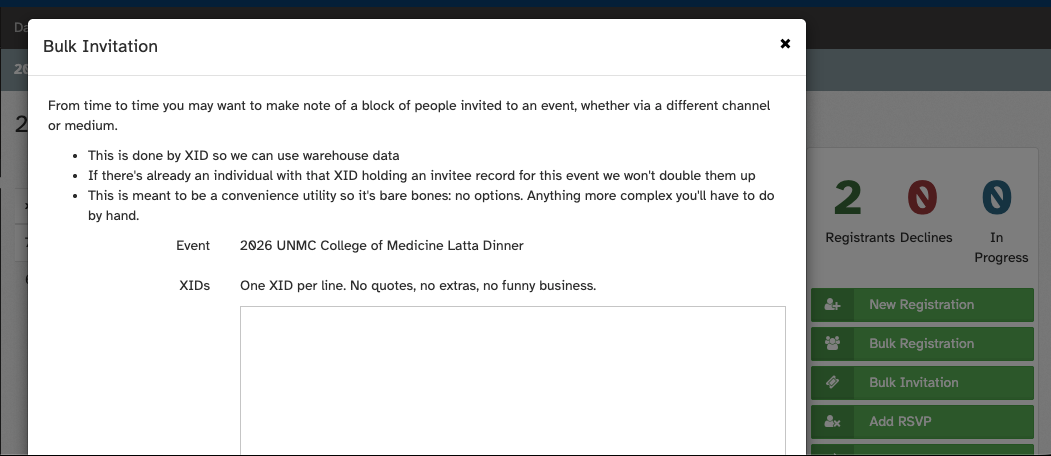Click the green Registrants count of 2

click(x=848, y=198)
